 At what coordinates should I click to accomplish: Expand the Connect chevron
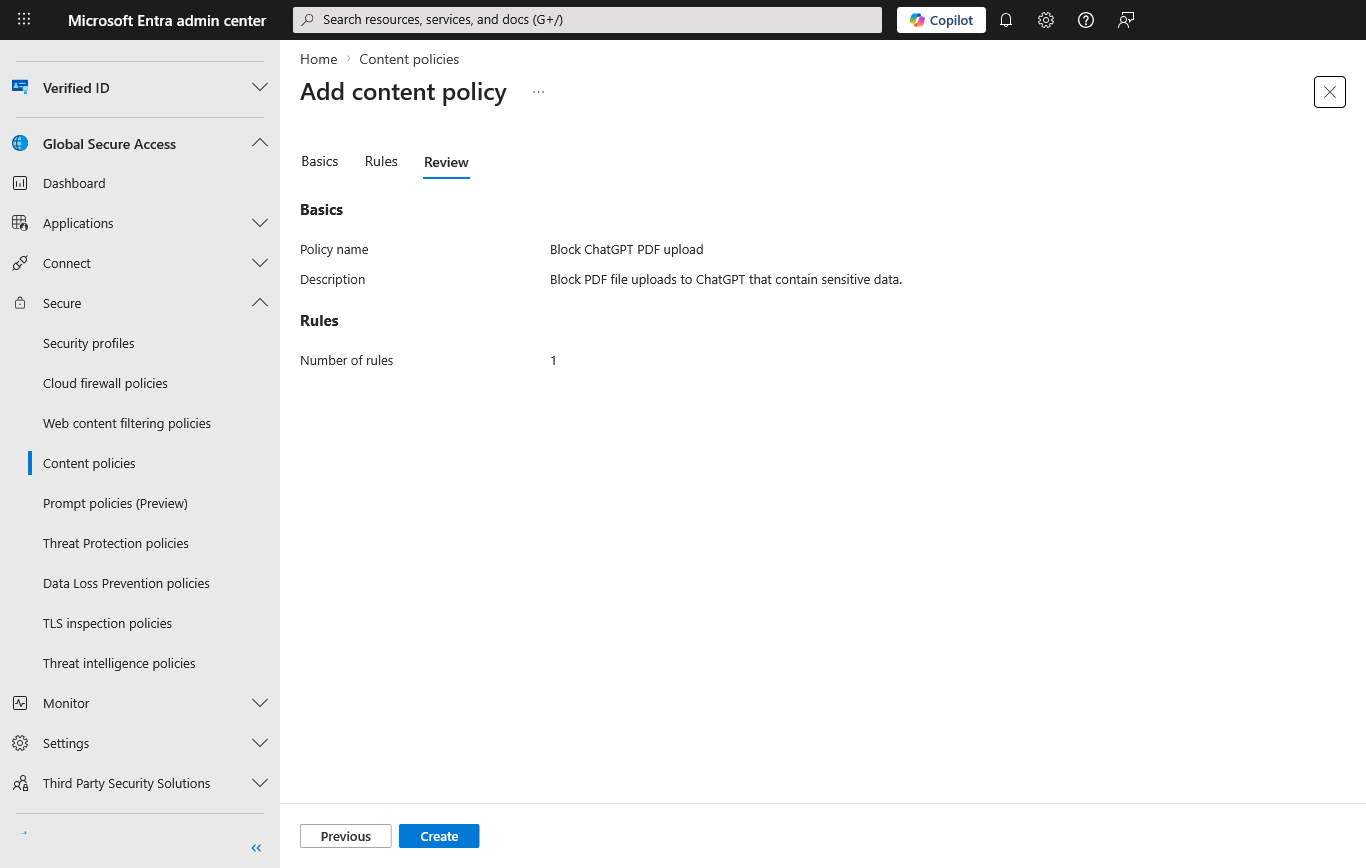pyautogui.click(x=260, y=263)
